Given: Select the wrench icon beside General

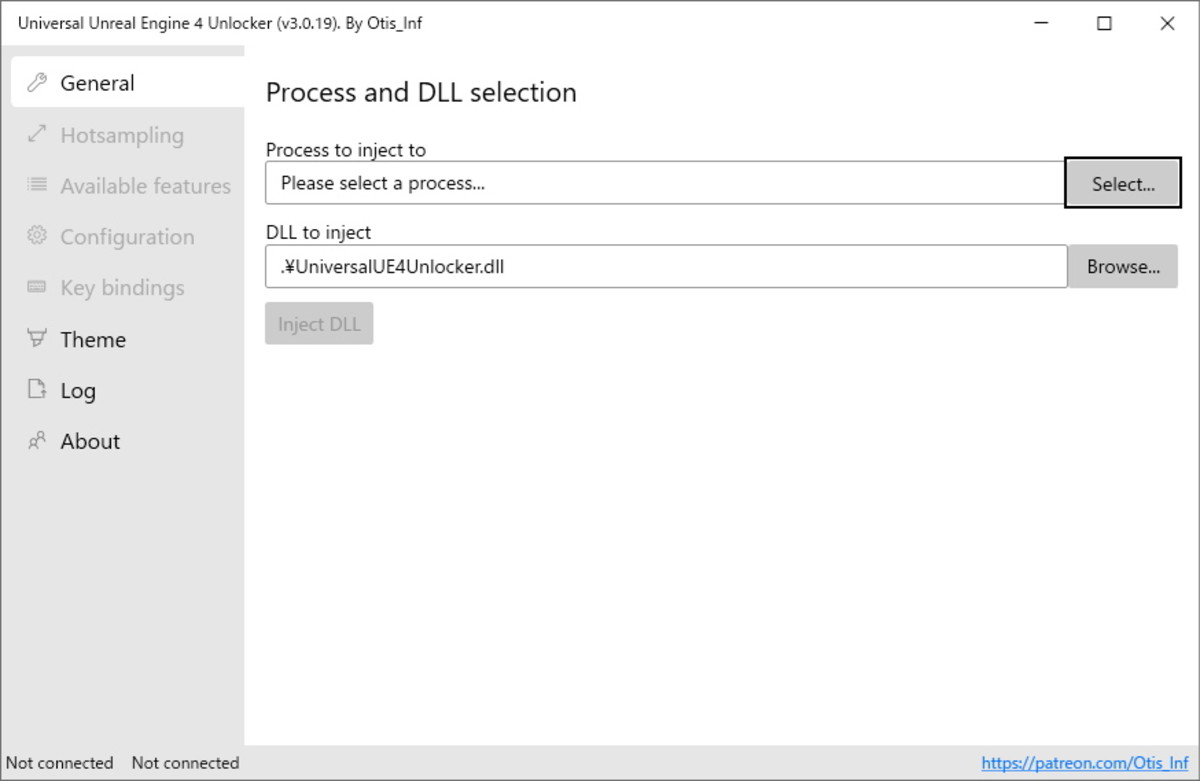Looking at the screenshot, I should click(38, 83).
